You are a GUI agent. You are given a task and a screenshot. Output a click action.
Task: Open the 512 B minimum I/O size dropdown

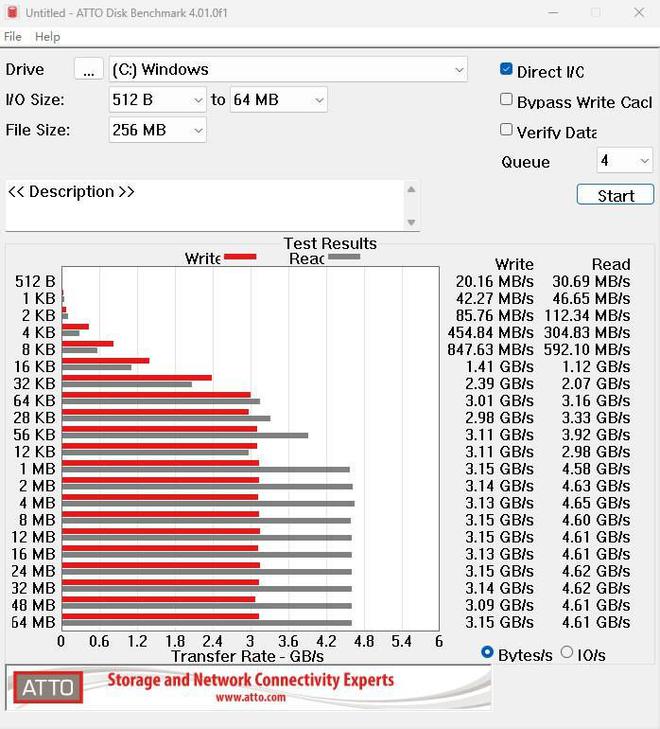click(158, 99)
